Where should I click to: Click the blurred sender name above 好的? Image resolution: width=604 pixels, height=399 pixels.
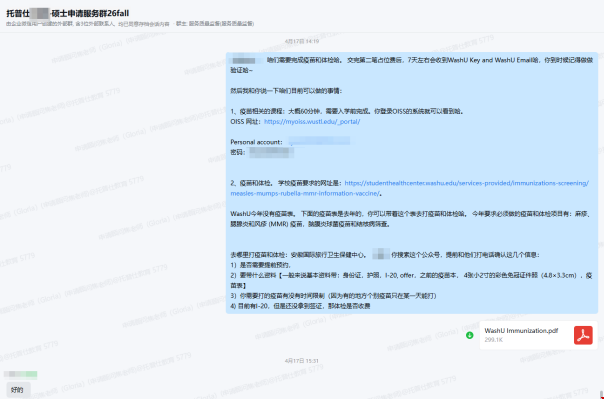point(20,374)
